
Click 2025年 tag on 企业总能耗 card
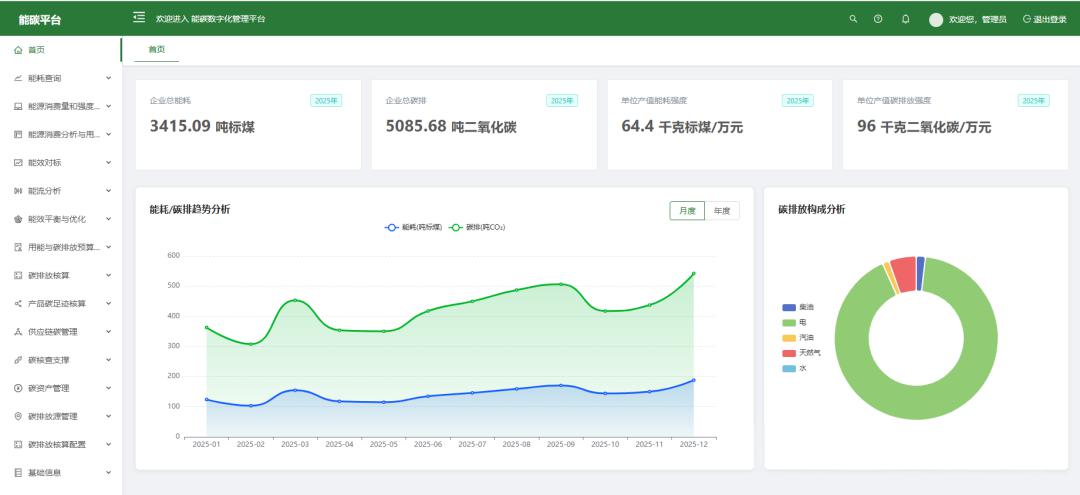(x=326, y=101)
